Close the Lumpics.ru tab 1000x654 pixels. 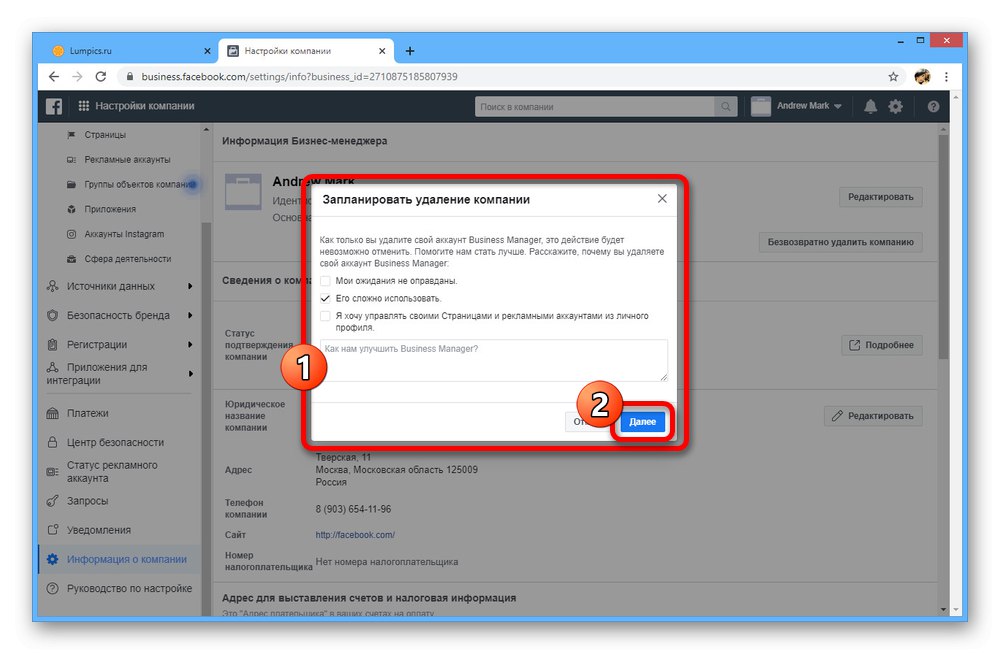[x=207, y=51]
